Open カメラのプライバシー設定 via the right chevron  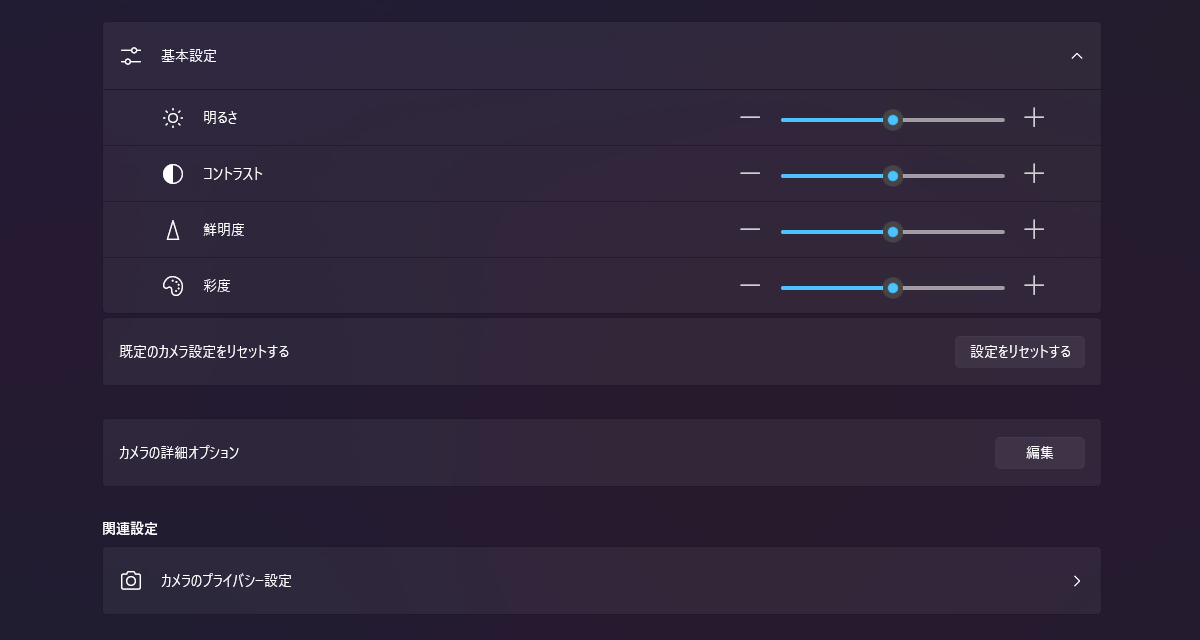(1077, 581)
